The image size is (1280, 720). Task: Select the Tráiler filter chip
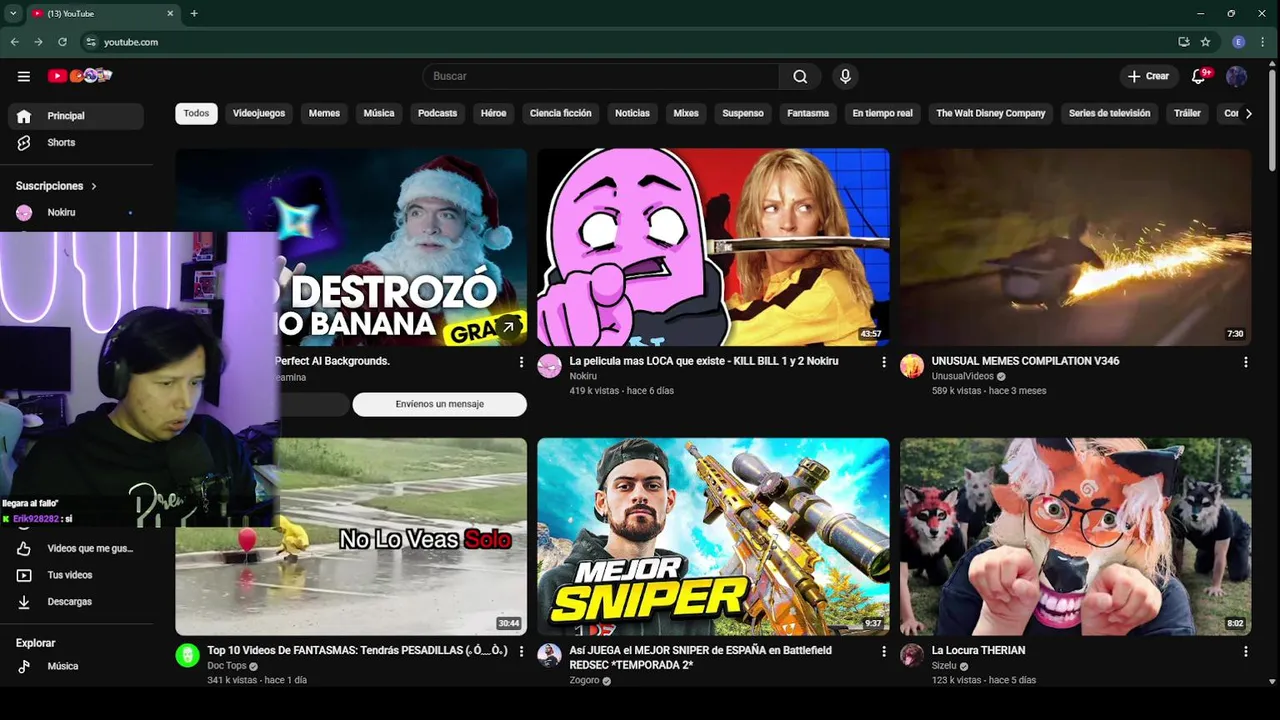click(1187, 113)
